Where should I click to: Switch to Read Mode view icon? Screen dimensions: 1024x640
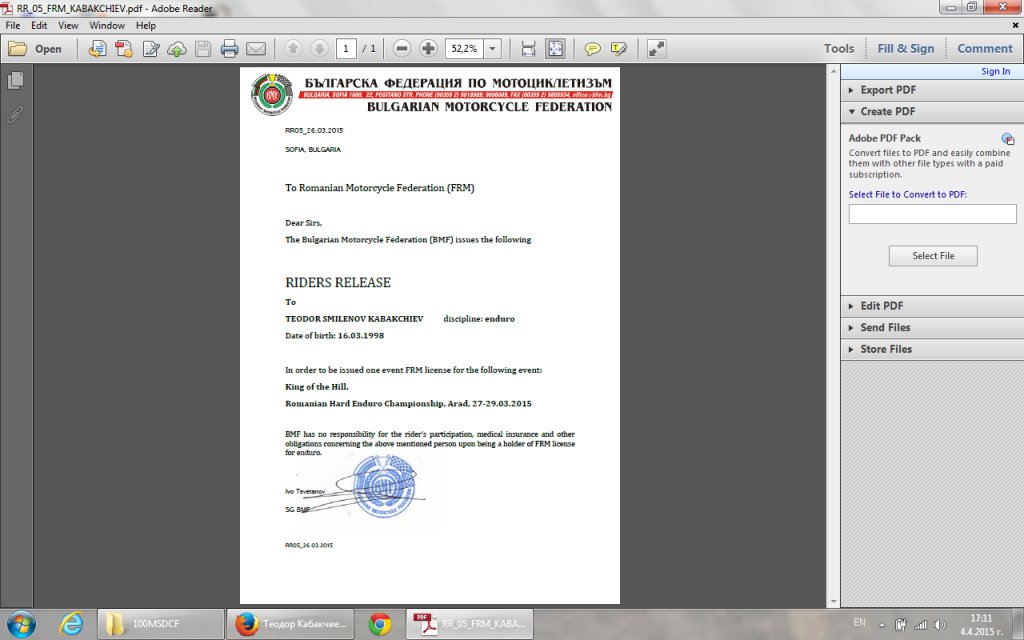(656, 49)
